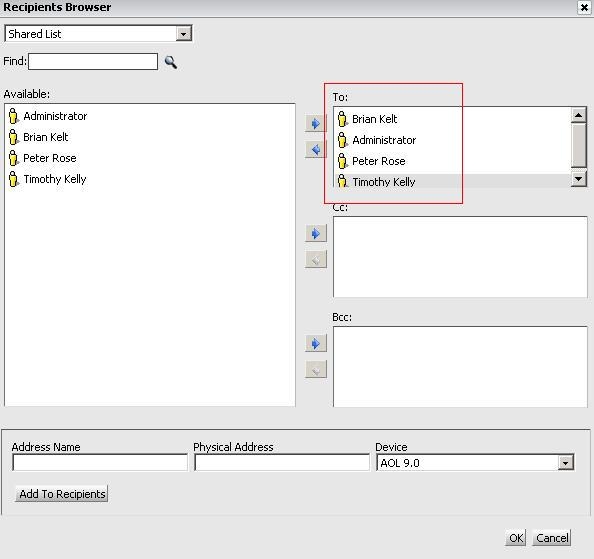Screen dimensions: 594x559
Task: Click the magnifying glass search icon
Action: [171, 62]
